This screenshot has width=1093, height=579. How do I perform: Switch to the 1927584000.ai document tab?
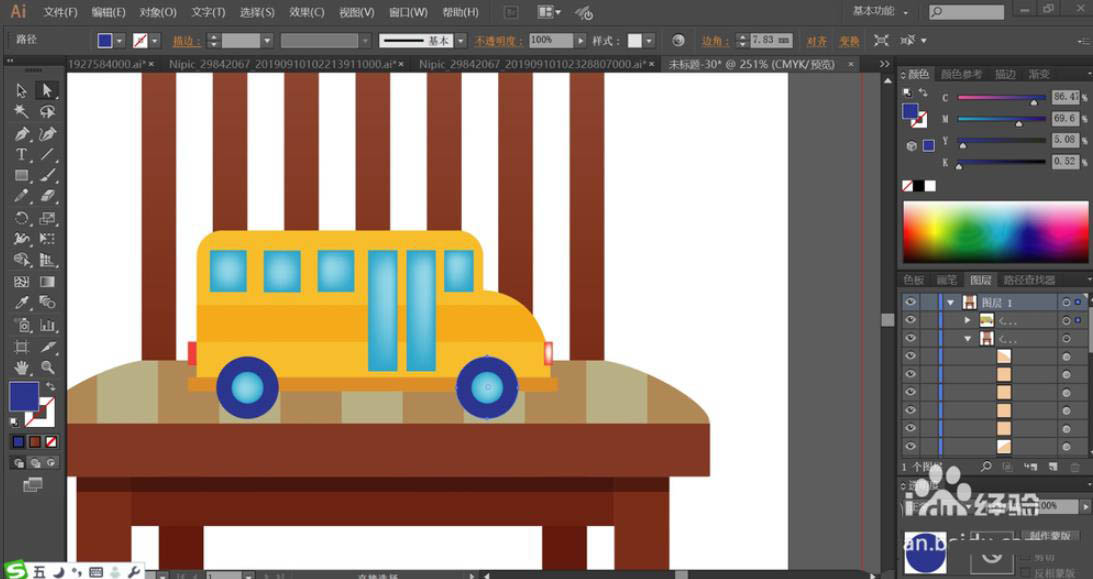click(x=107, y=64)
